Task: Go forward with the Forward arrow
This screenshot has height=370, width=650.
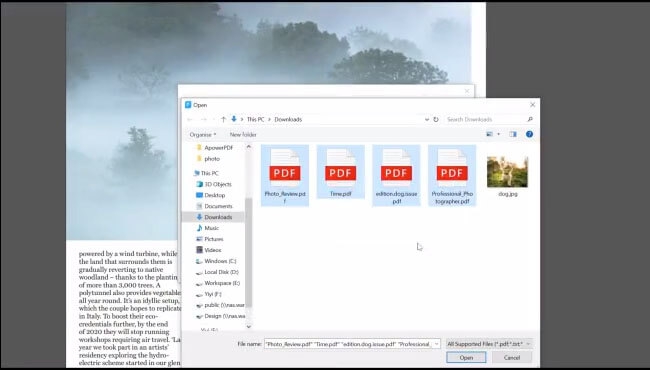Action: click(x=204, y=119)
